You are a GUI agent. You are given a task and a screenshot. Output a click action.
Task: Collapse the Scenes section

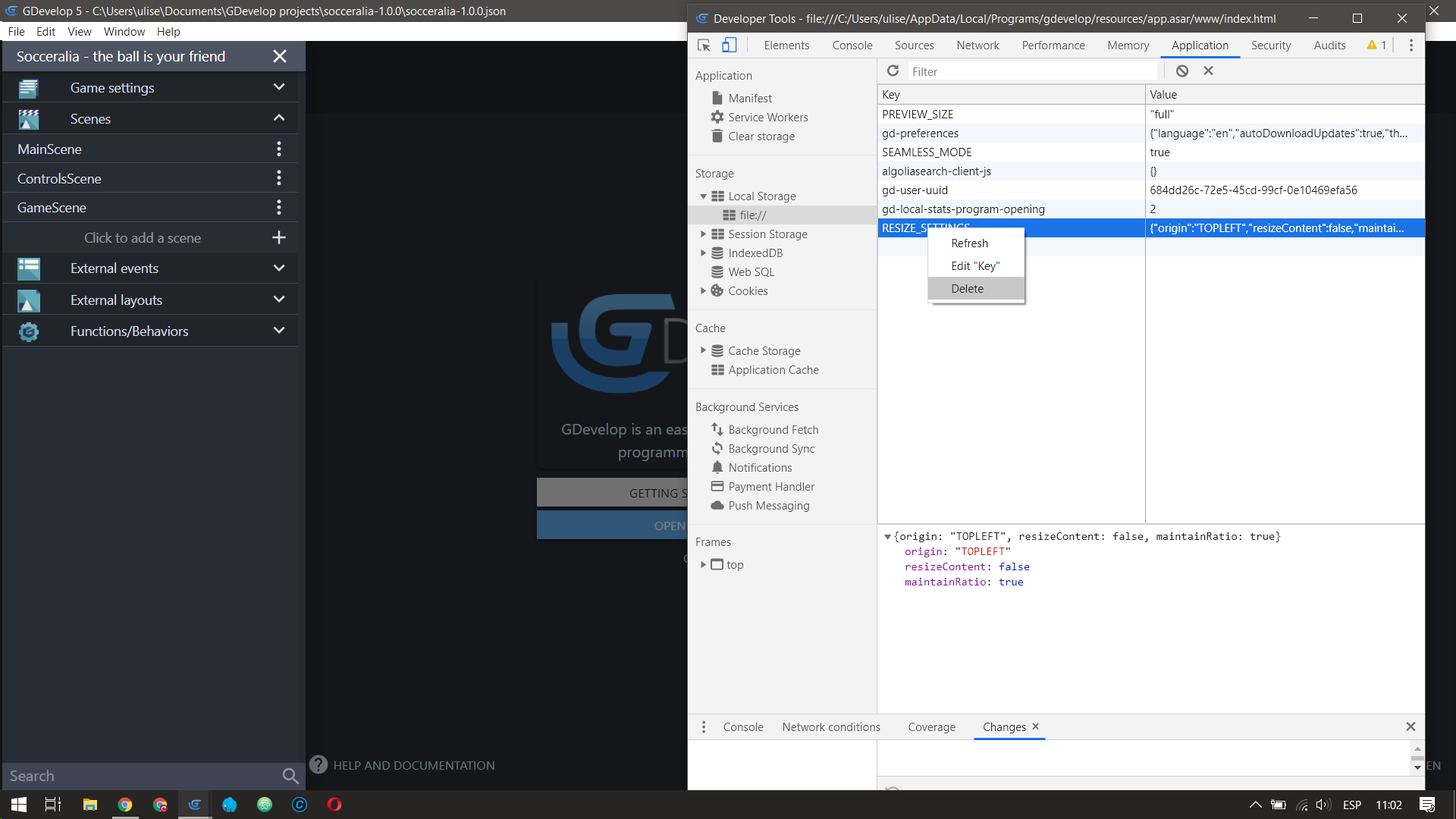[279, 118]
